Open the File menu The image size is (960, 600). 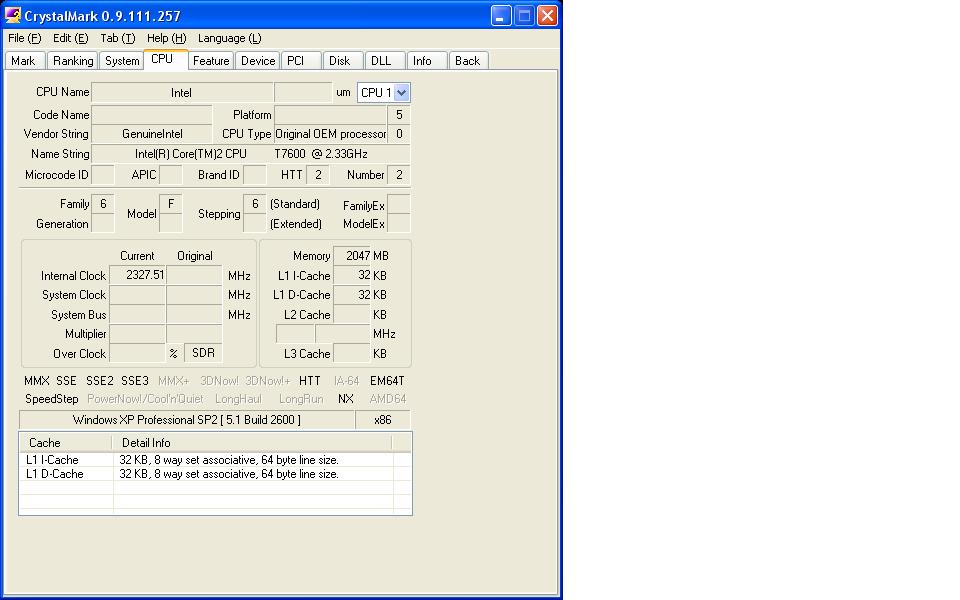24,38
